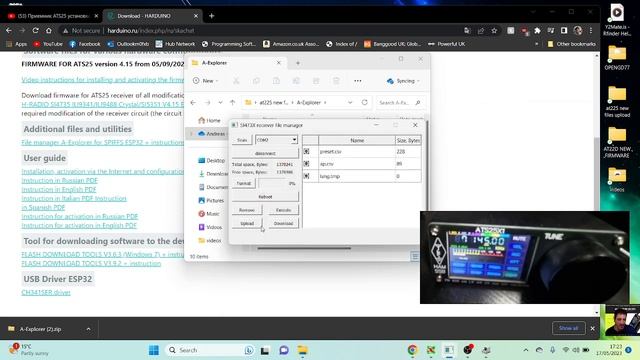Open the Instruction in Russian PDF link
Viewport: 640px width, 360px height.
click(60, 180)
